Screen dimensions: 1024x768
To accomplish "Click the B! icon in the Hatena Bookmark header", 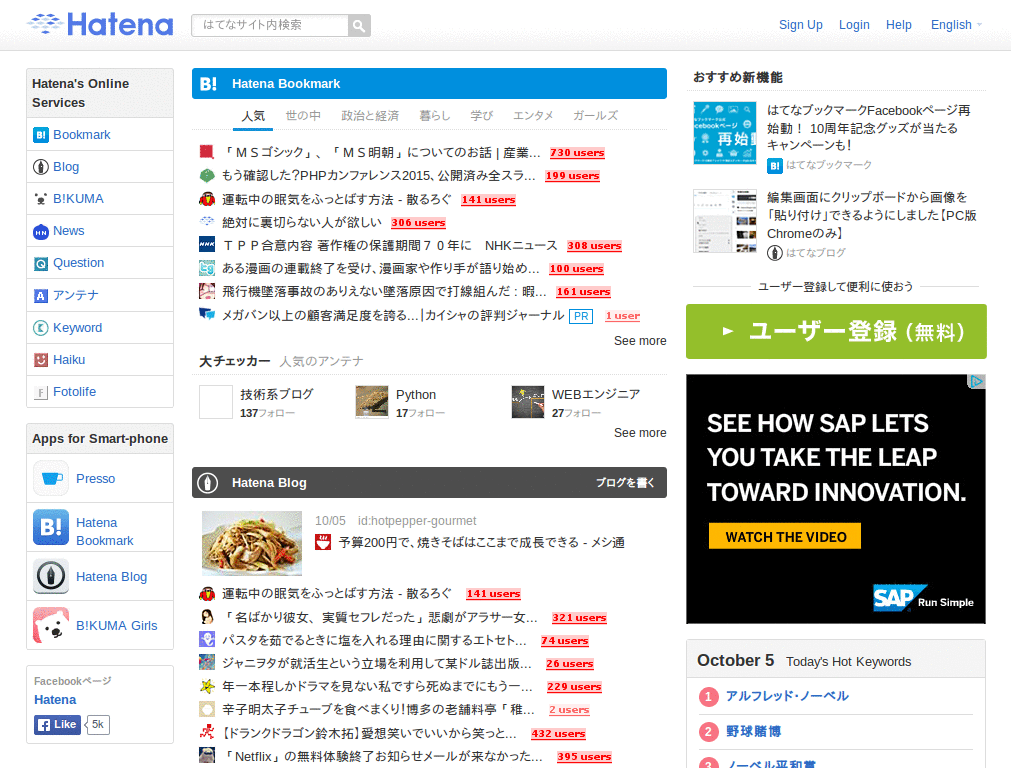I will tap(208, 84).
